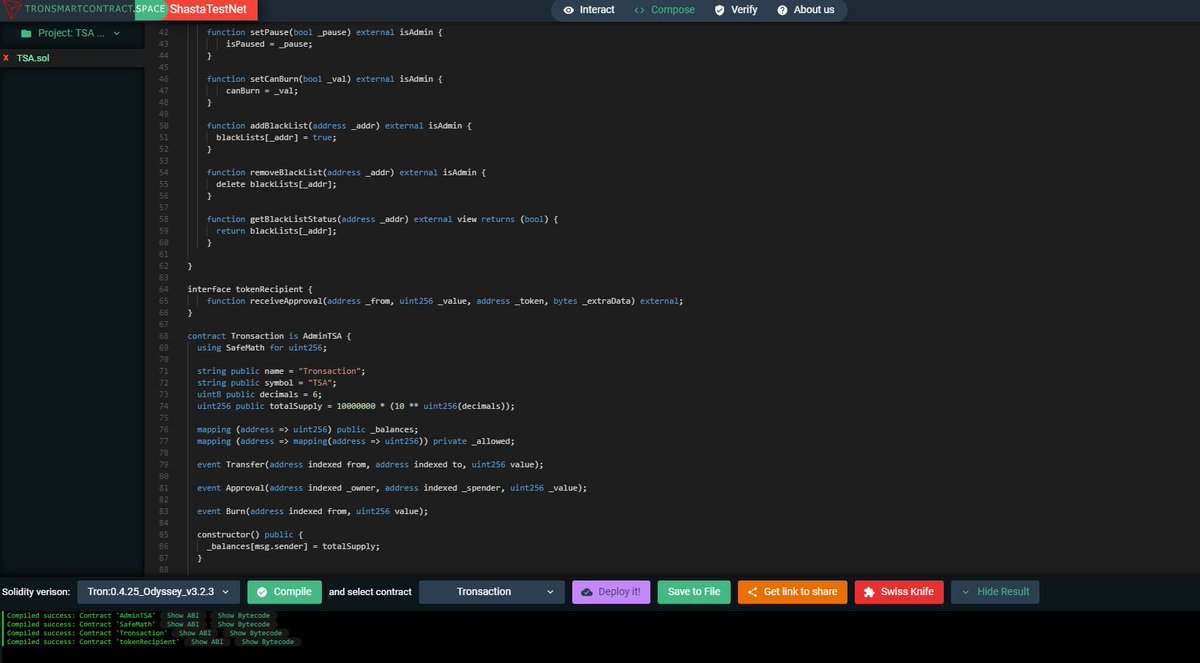Show ABI for the Tronsaction contract
The image size is (1200, 663).
(193, 633)
